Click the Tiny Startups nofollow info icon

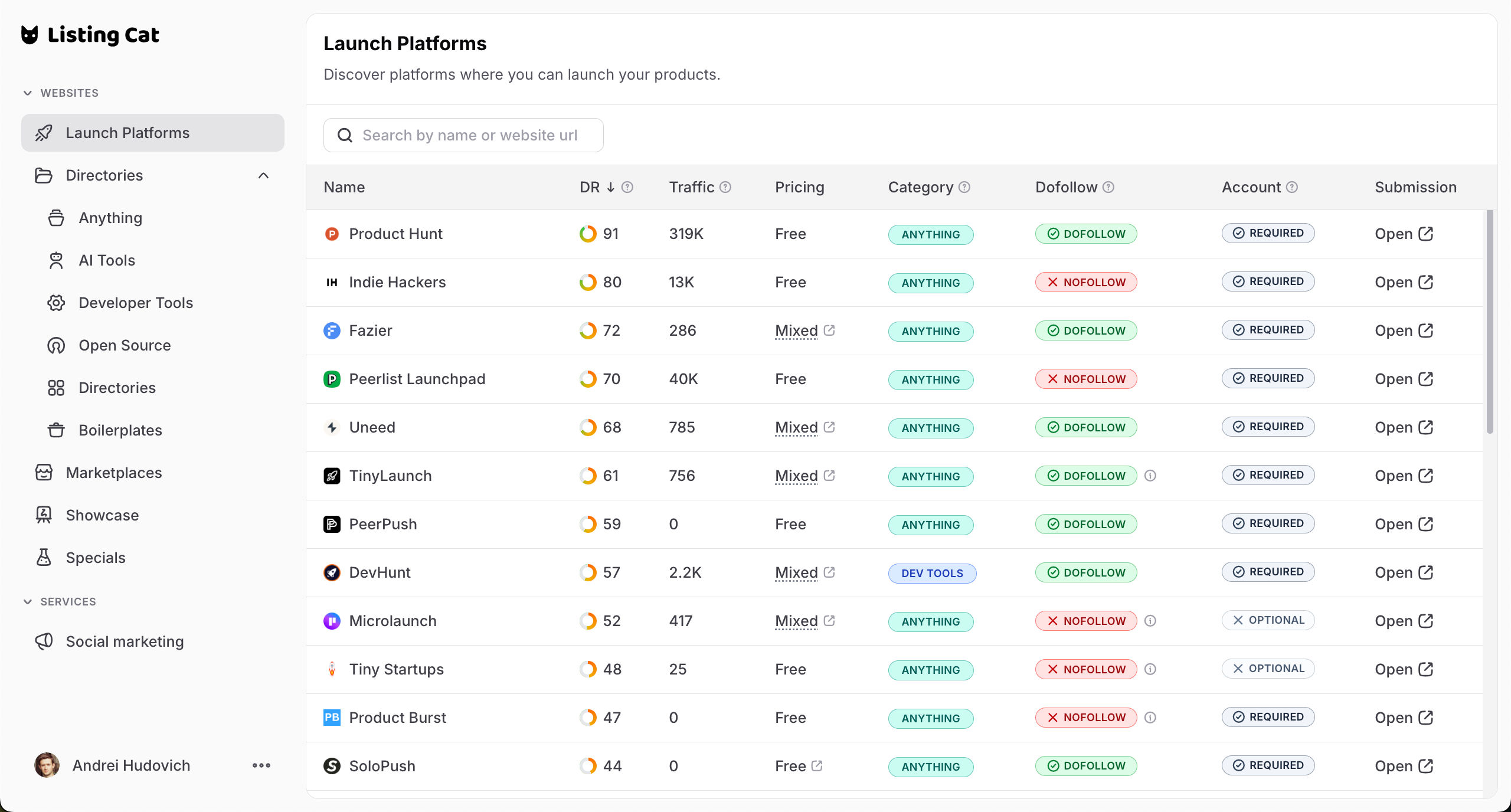[1150, 669]
